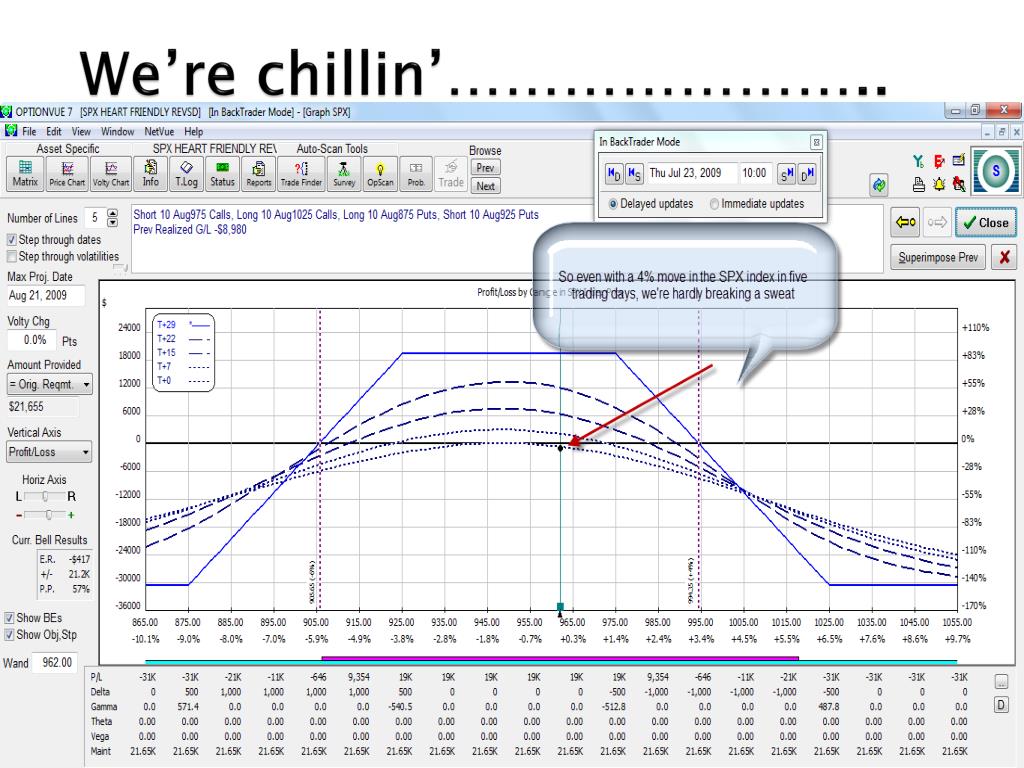Open the Survey auto-scan tool
Screen dimensions: 1024x768
[344, 174]
